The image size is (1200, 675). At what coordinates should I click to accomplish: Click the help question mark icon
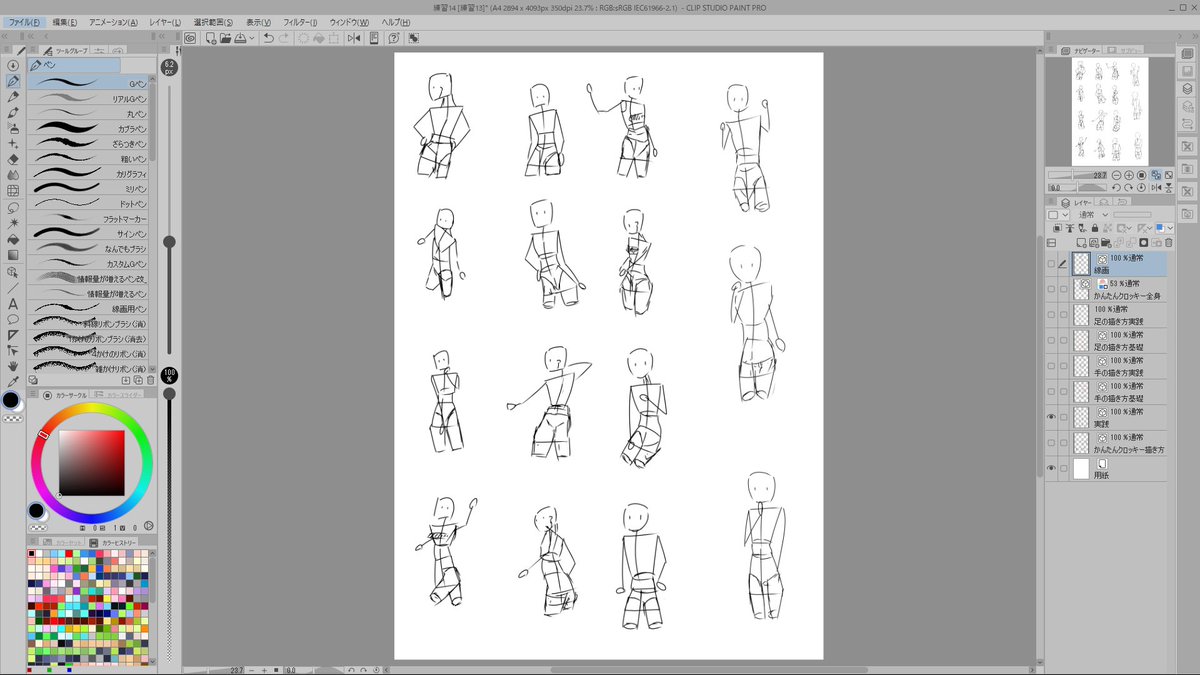[394, 38]
